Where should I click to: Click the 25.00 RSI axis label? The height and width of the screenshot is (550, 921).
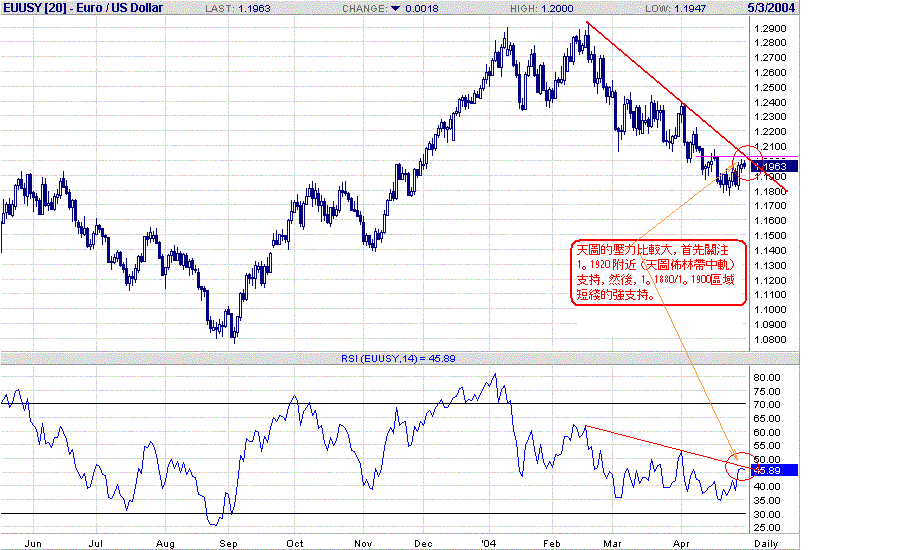pyautogui.click(x=767, y=528)
